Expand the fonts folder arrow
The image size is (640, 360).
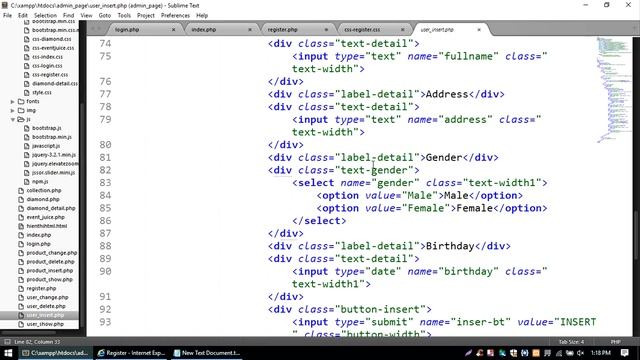point(13,102)
